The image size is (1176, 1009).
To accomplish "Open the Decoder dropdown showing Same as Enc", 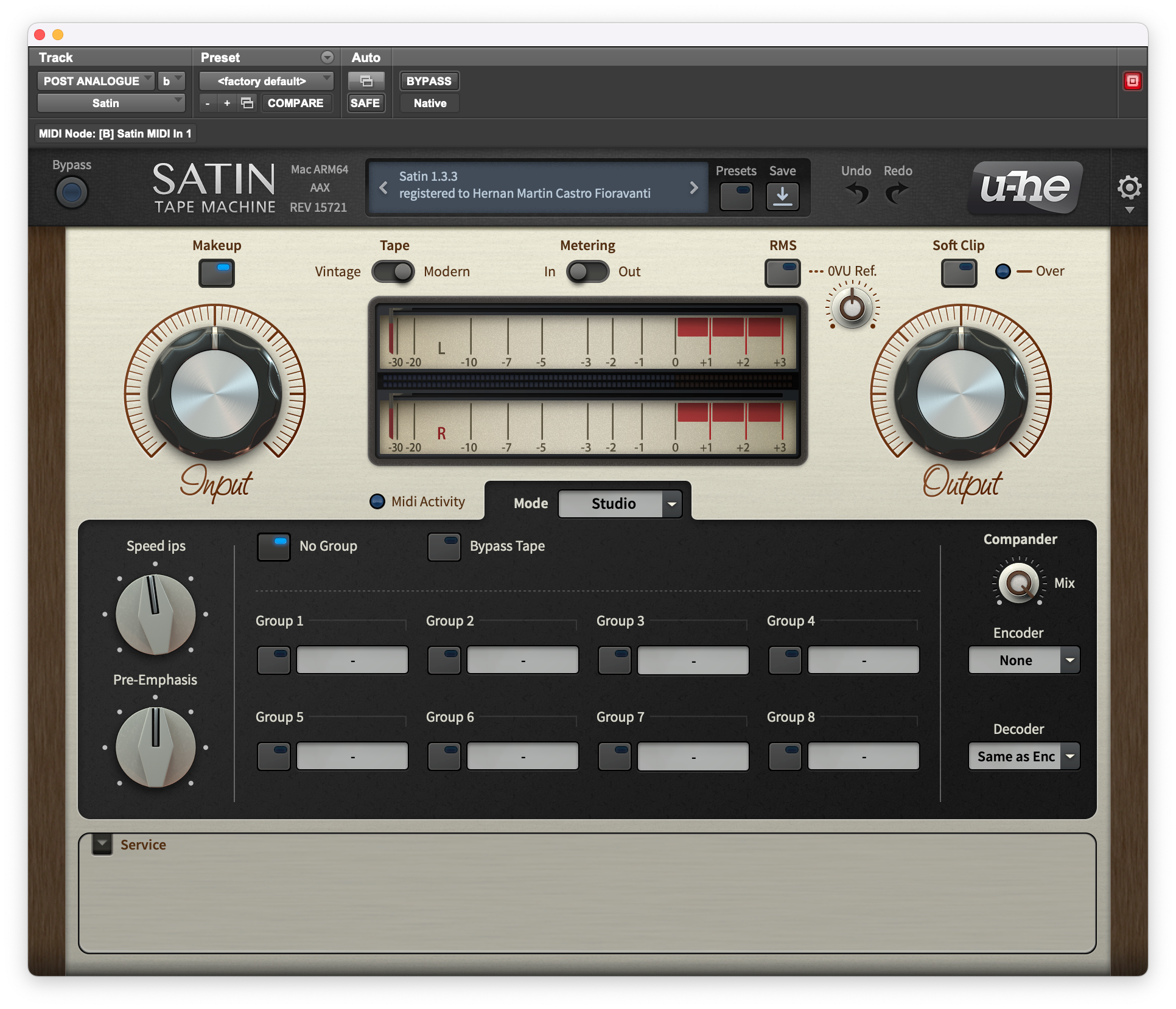I will 1023,756.
